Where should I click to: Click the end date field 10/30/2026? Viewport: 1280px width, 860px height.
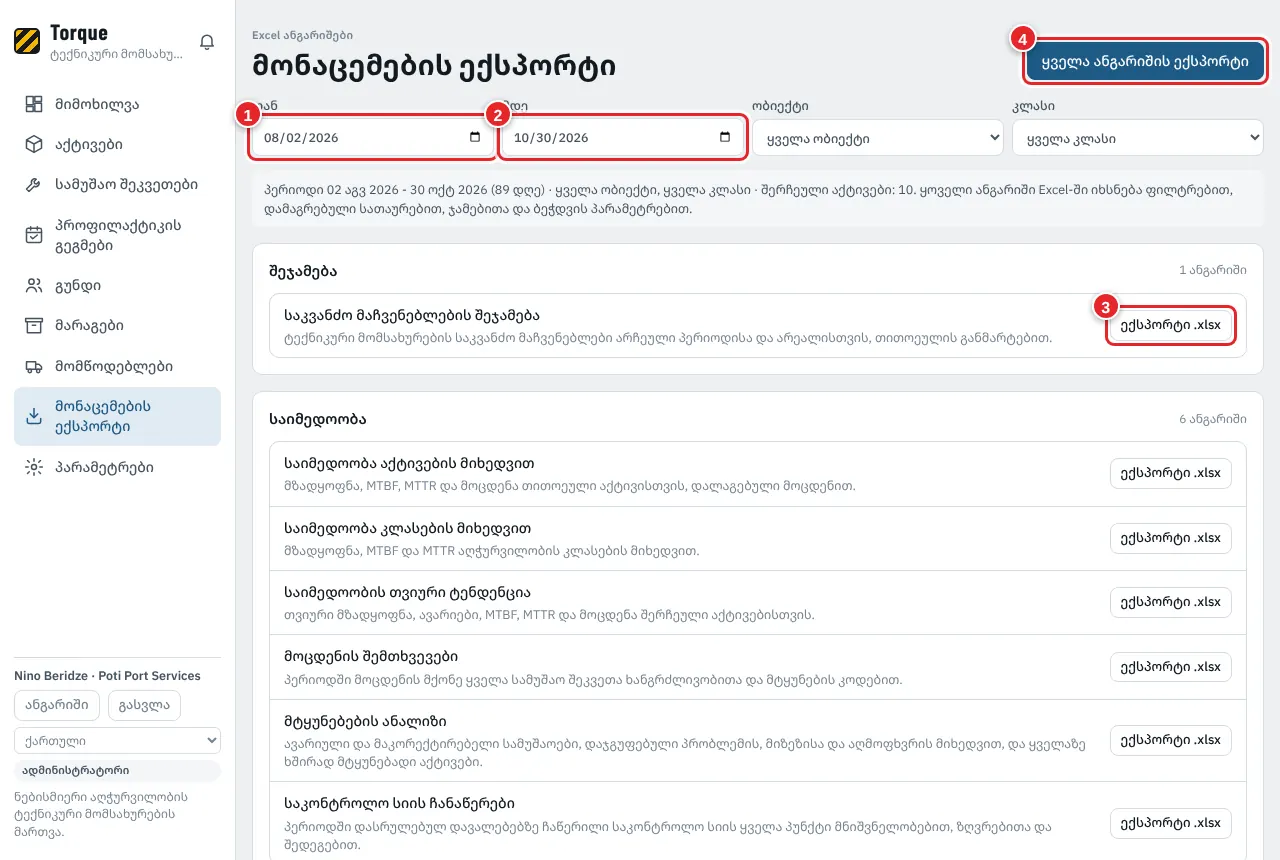tap(622, 138)
